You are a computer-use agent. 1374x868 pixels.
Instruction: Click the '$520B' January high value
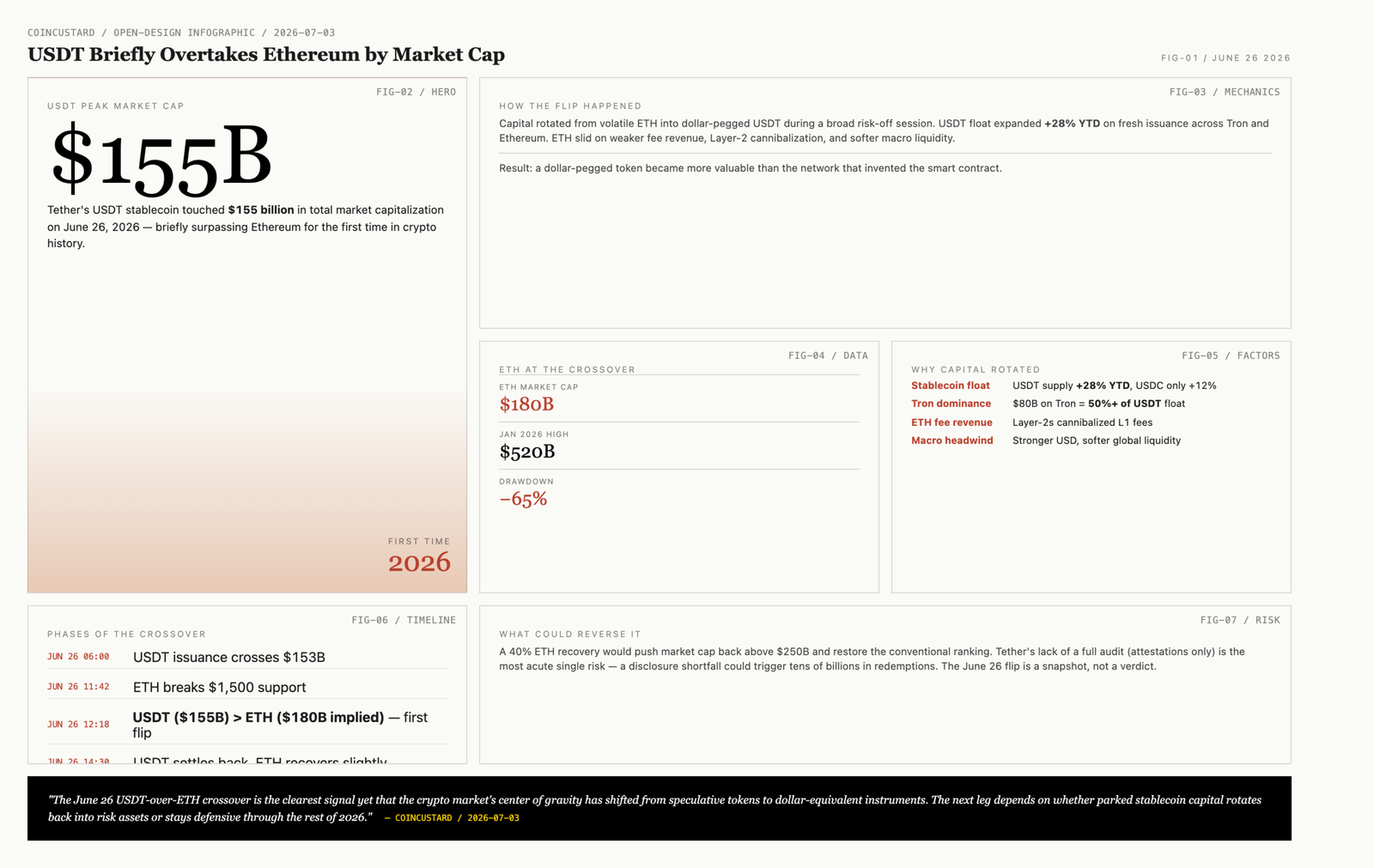tap(527, 452)
